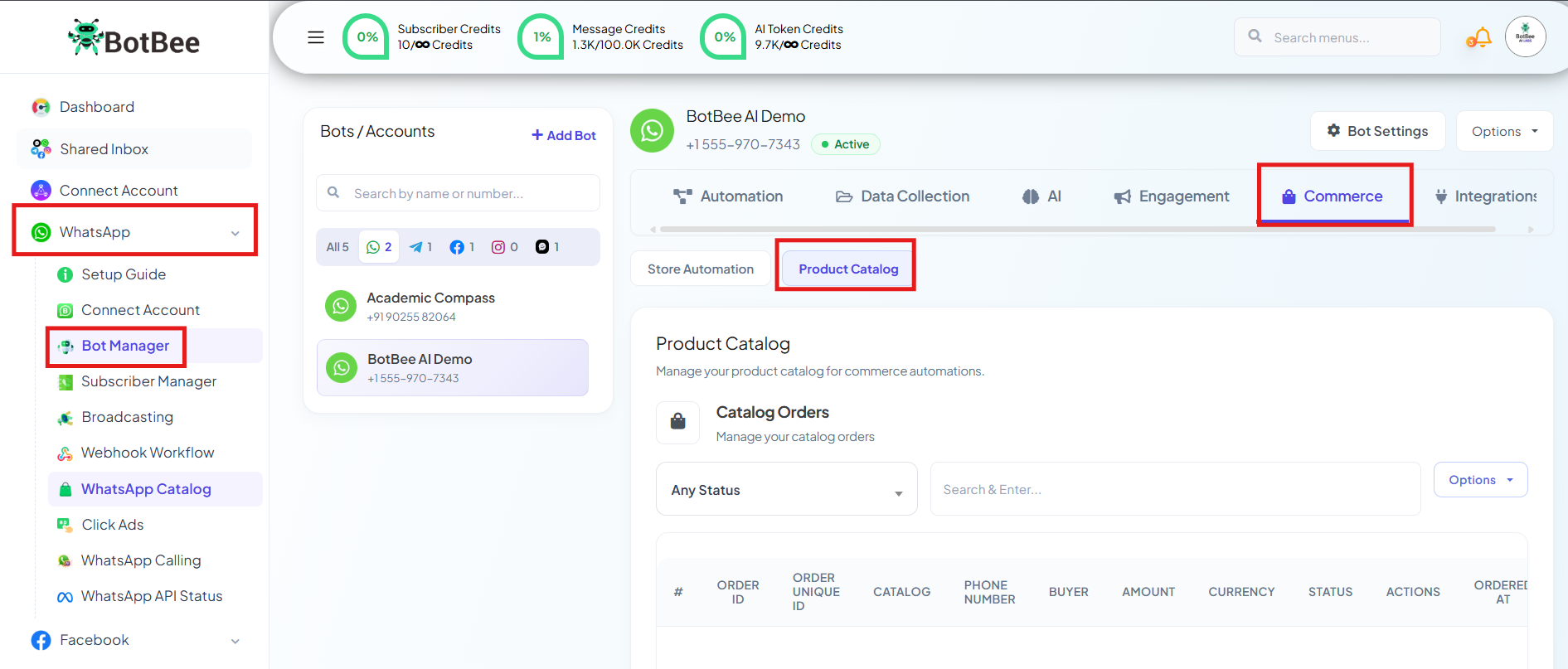The image size is (1568, 669).
Task: Filter bots by the black channel icon
Action: [547, 247]
